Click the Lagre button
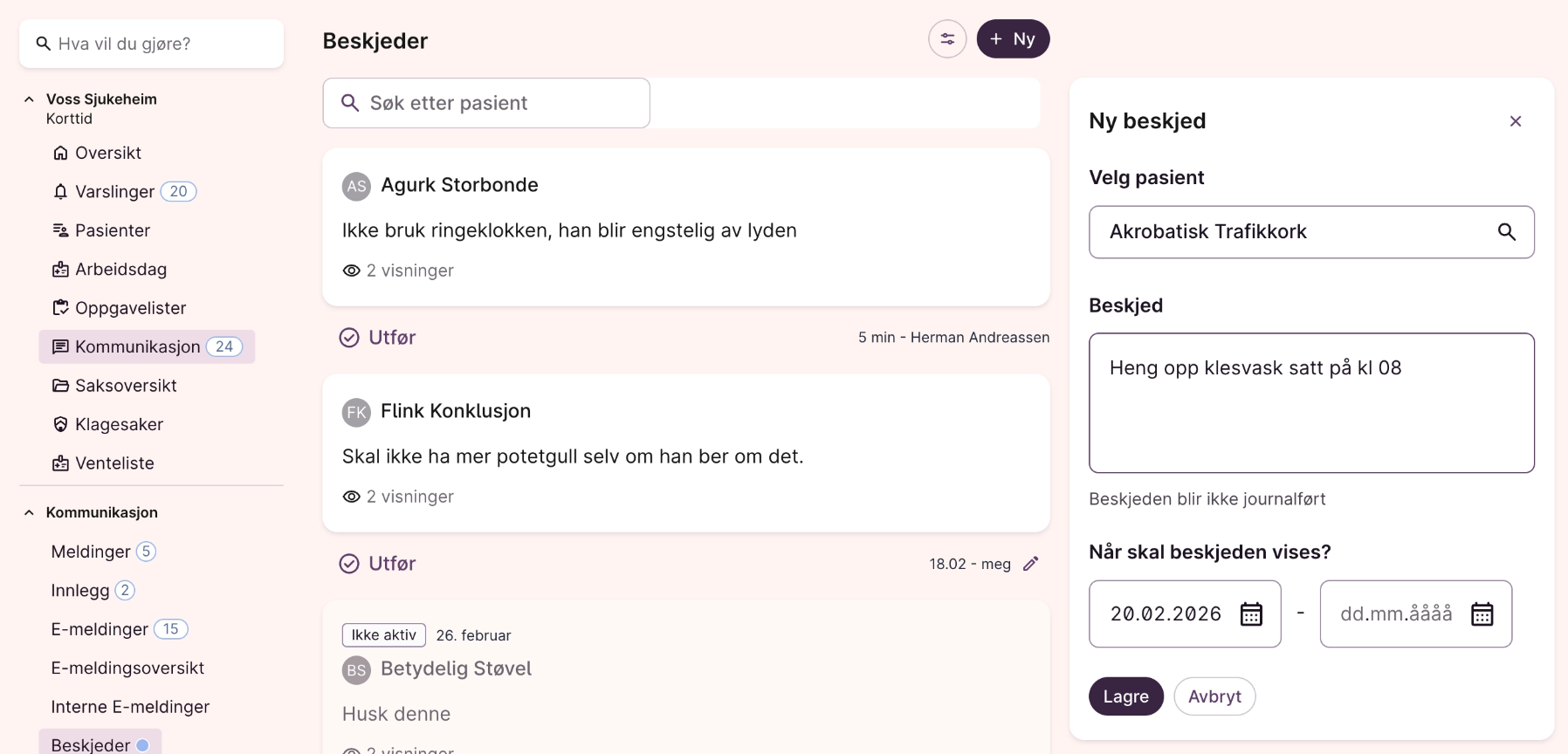Viewport: 1568px width, 754px height. pos(1125,696)
